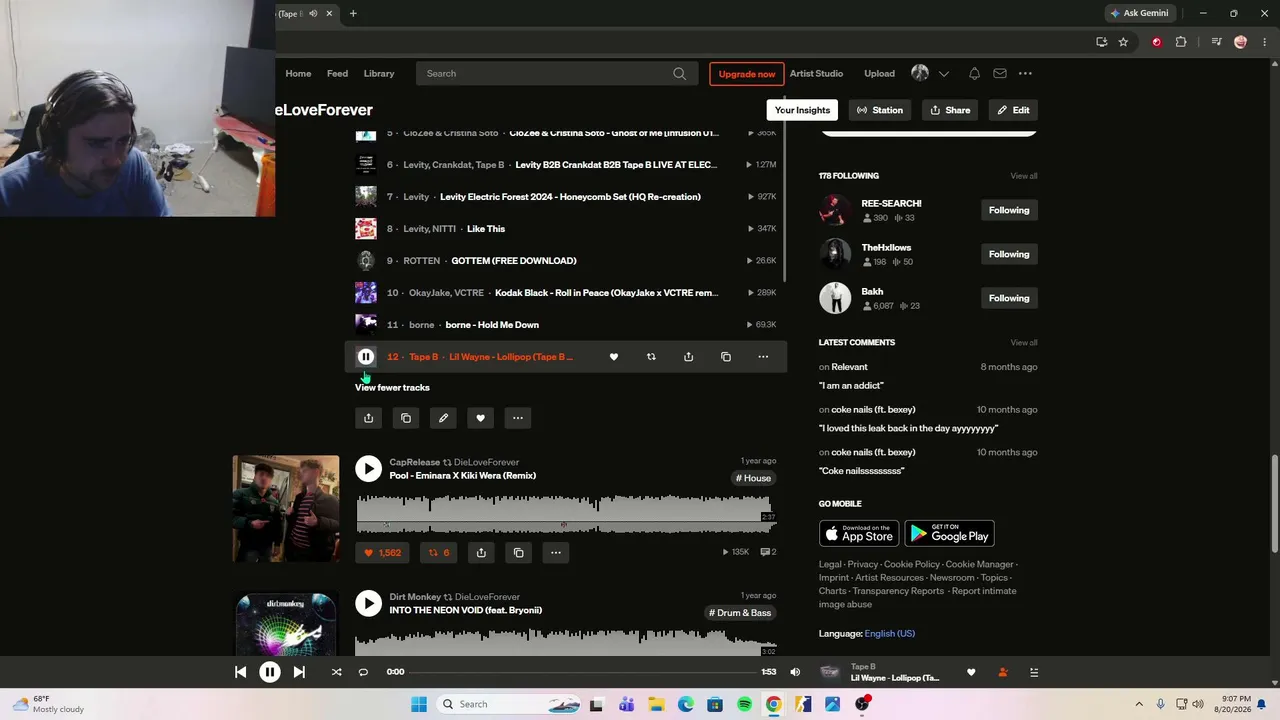Pause the Lil Wayne Lollipop playlist track
The width and height of the screenshot is (1280, 720).
(366, 357)
